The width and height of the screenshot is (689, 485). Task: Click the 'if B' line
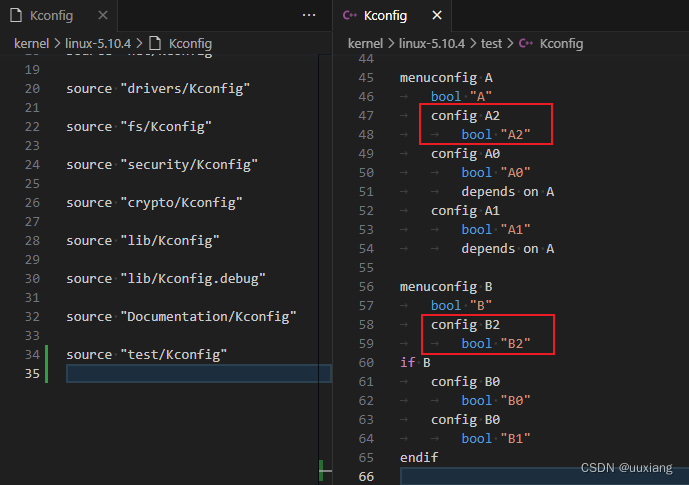(x=415, y=363)
